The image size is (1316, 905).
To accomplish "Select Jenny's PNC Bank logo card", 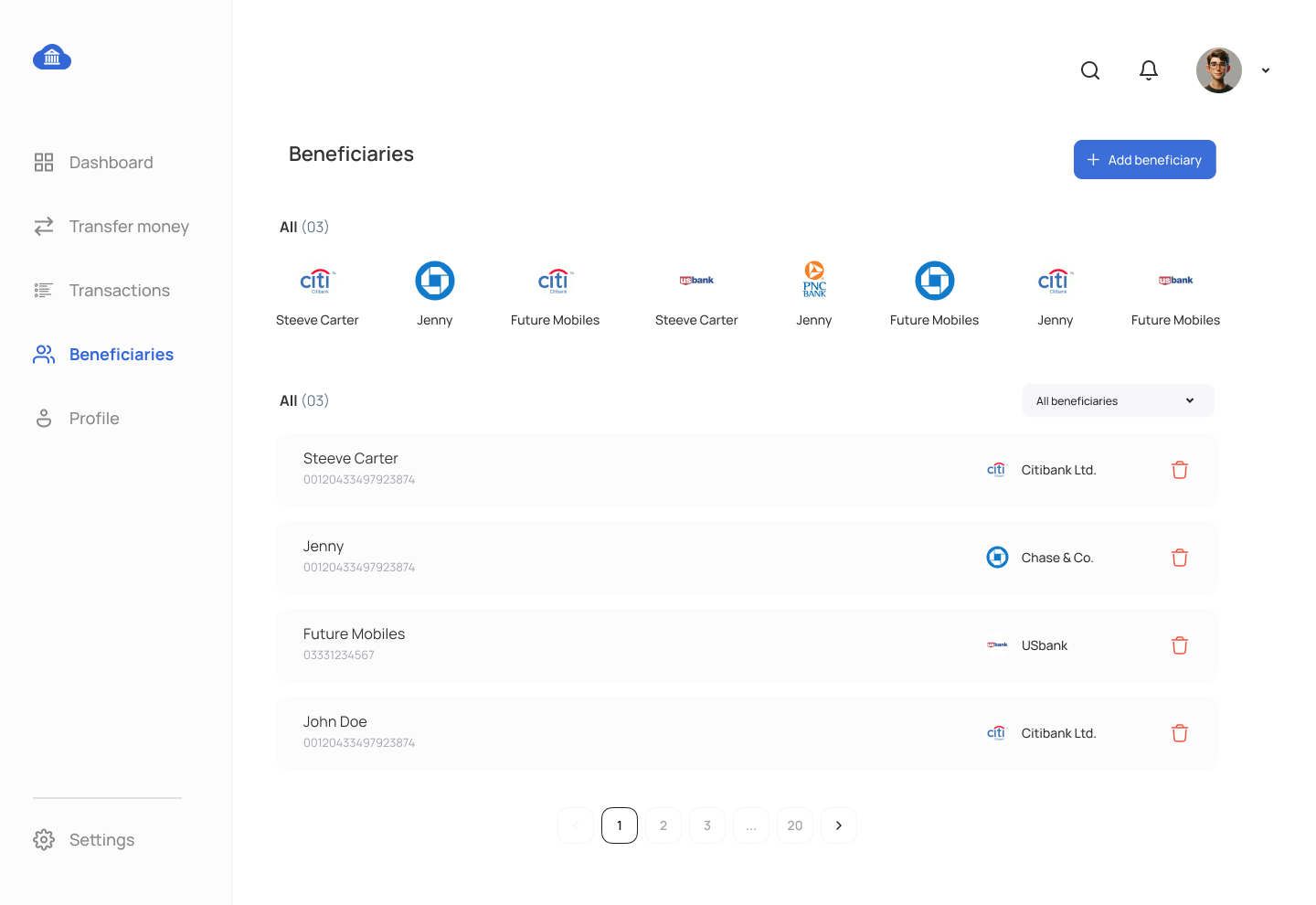I will click(x=814, y=294).
